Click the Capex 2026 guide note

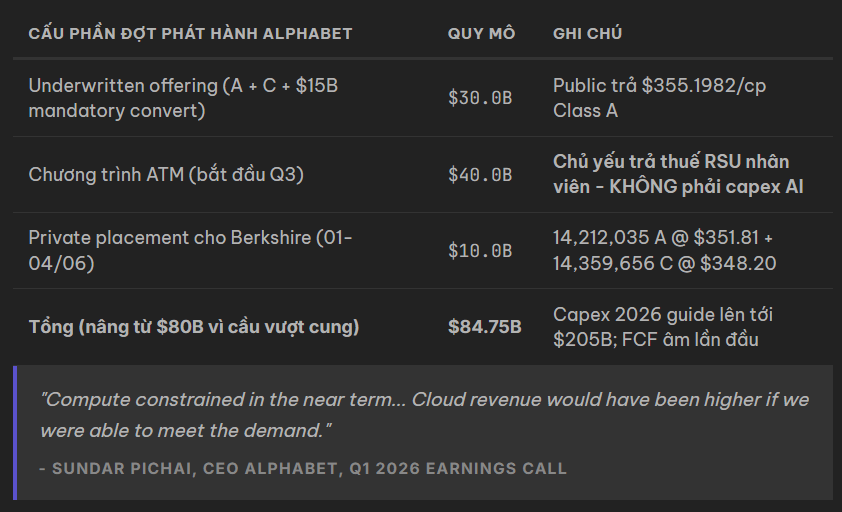pos(663,327)
